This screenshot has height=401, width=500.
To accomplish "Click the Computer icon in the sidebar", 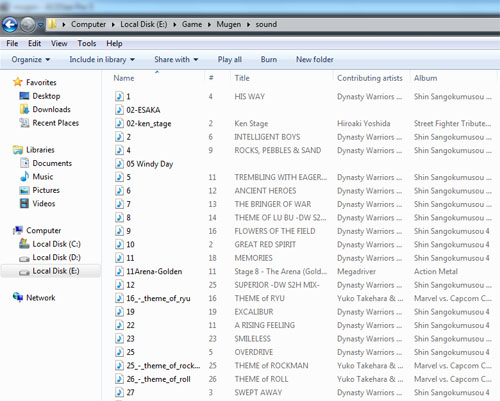I will (x=18, y=230).
